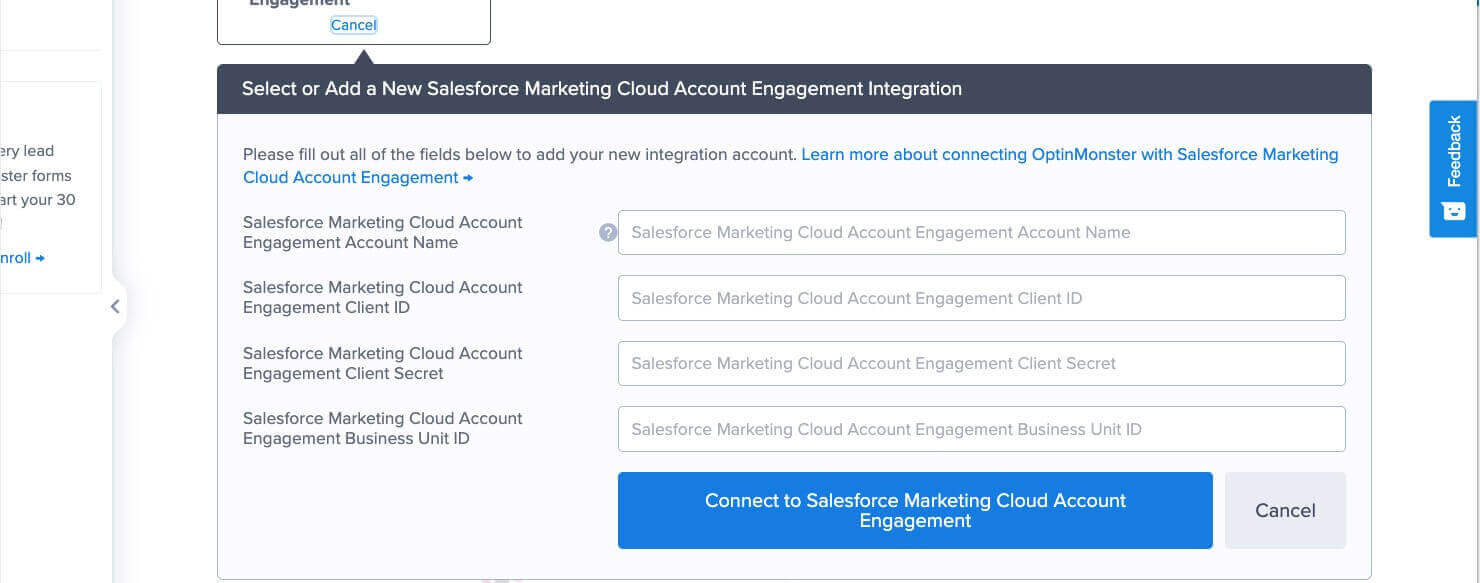The image size is (1480, 583).
Task: Click the Account Engagement Business Unit ID label
Action: pos(382,428)
